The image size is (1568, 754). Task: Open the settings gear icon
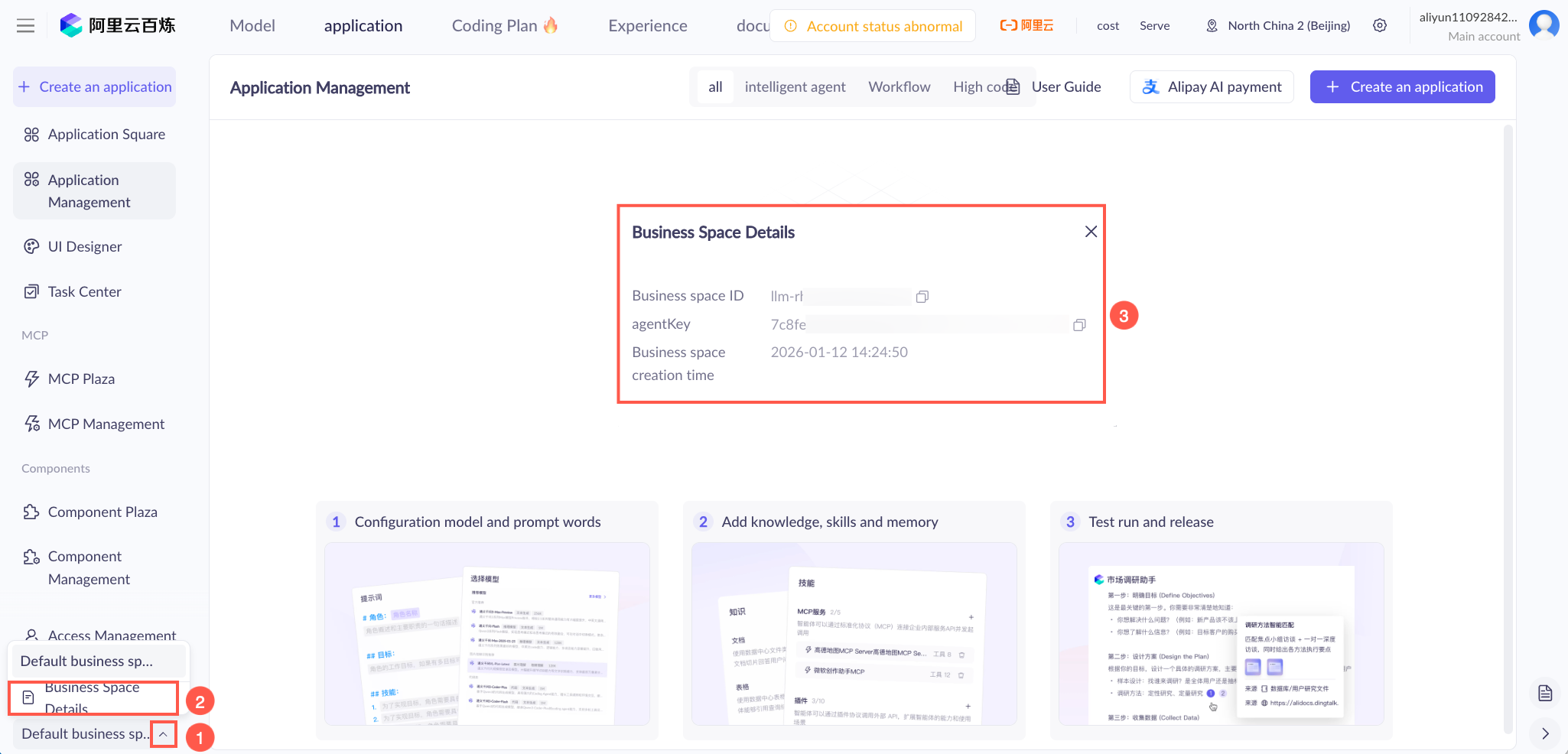[1380, 25]
